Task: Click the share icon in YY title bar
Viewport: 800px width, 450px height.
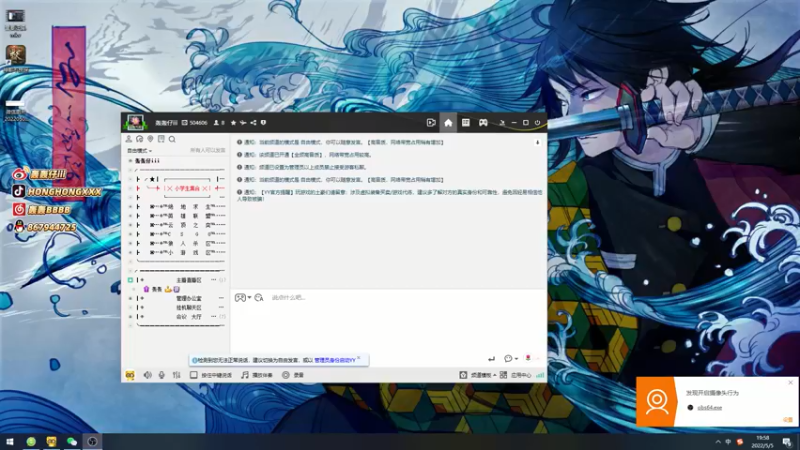Action: [253, 123]
